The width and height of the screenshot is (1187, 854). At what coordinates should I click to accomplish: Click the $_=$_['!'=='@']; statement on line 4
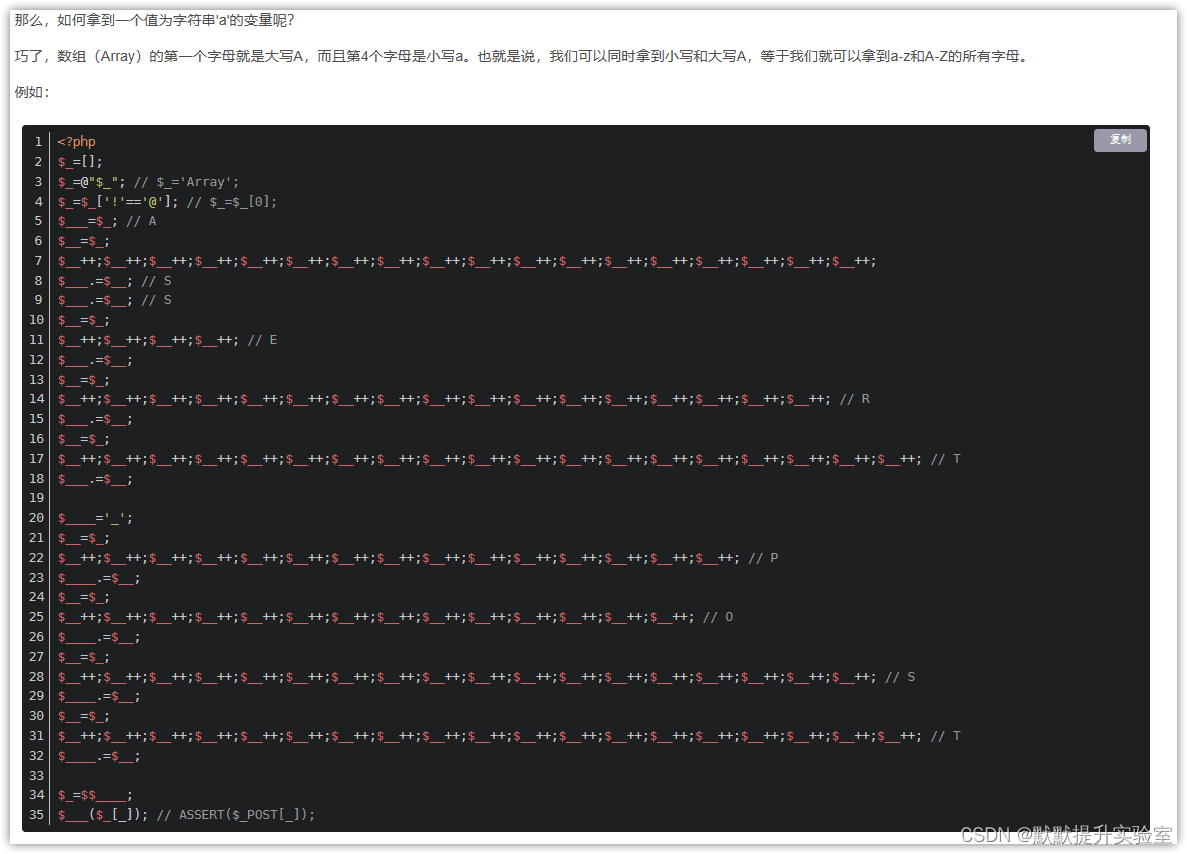coord(115,201)
